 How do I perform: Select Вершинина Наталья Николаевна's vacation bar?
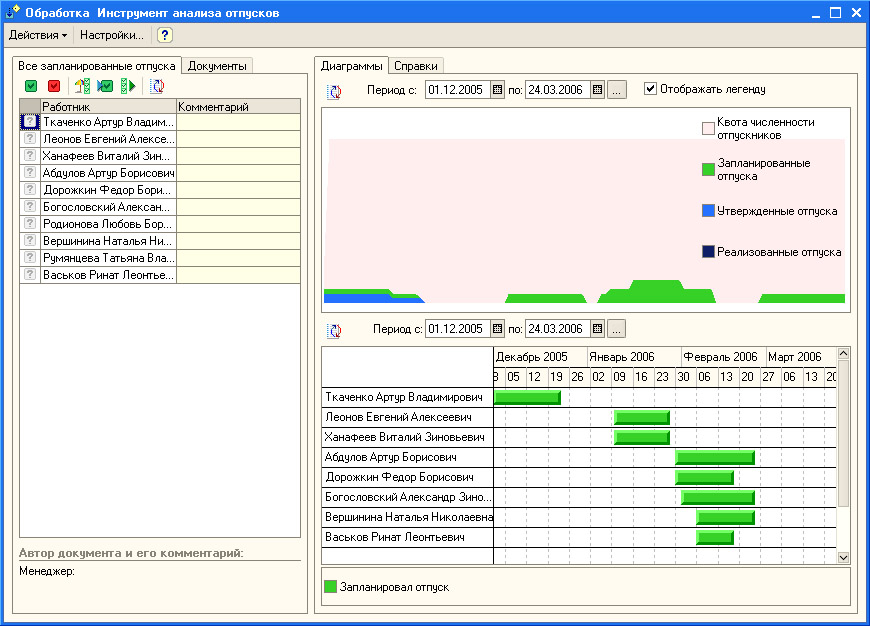click(x=726, y=517)
